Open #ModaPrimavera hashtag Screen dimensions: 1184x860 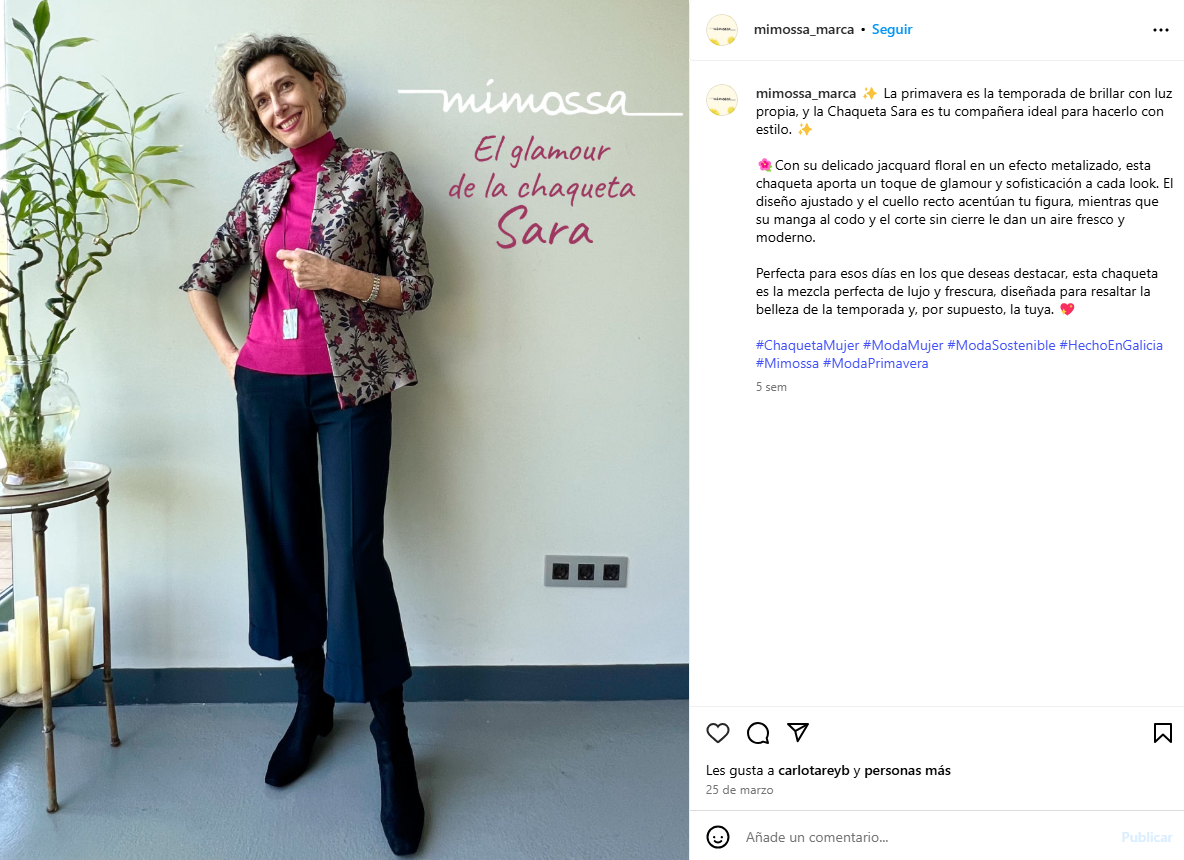875,363
